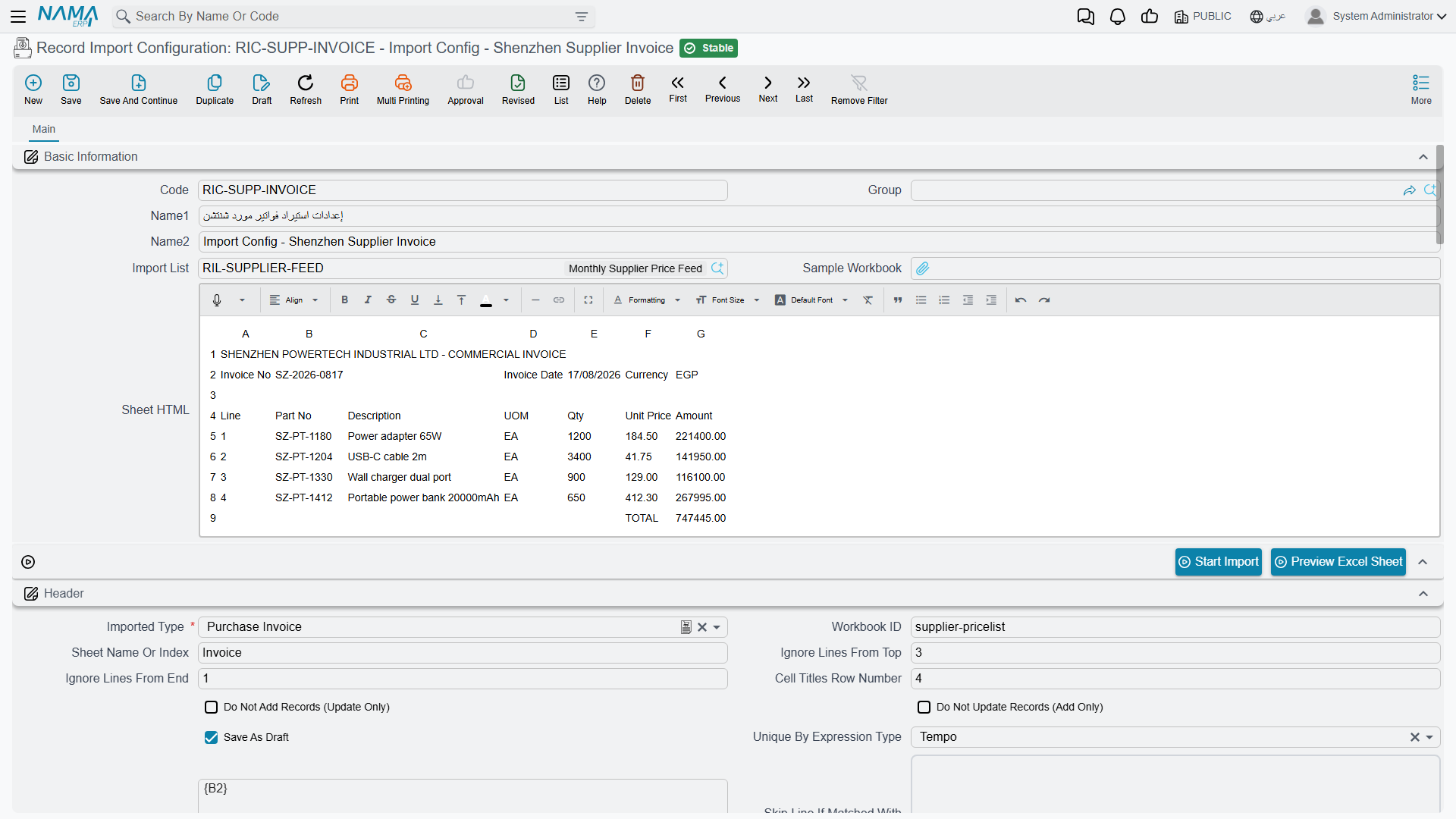Open Multi Printing
The image size is (1456, 819).
(403, 89)
